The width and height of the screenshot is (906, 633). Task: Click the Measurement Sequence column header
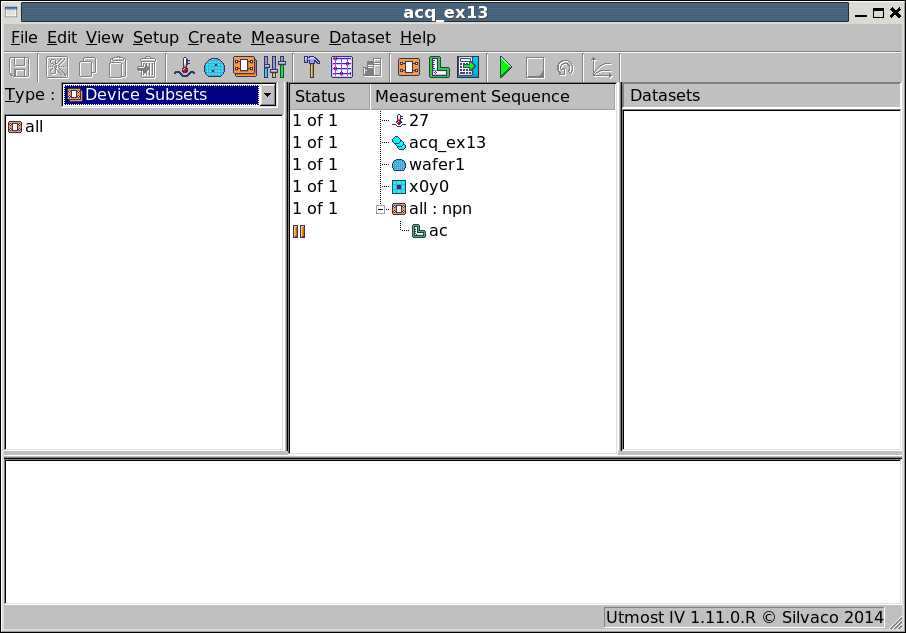point(492,96)
